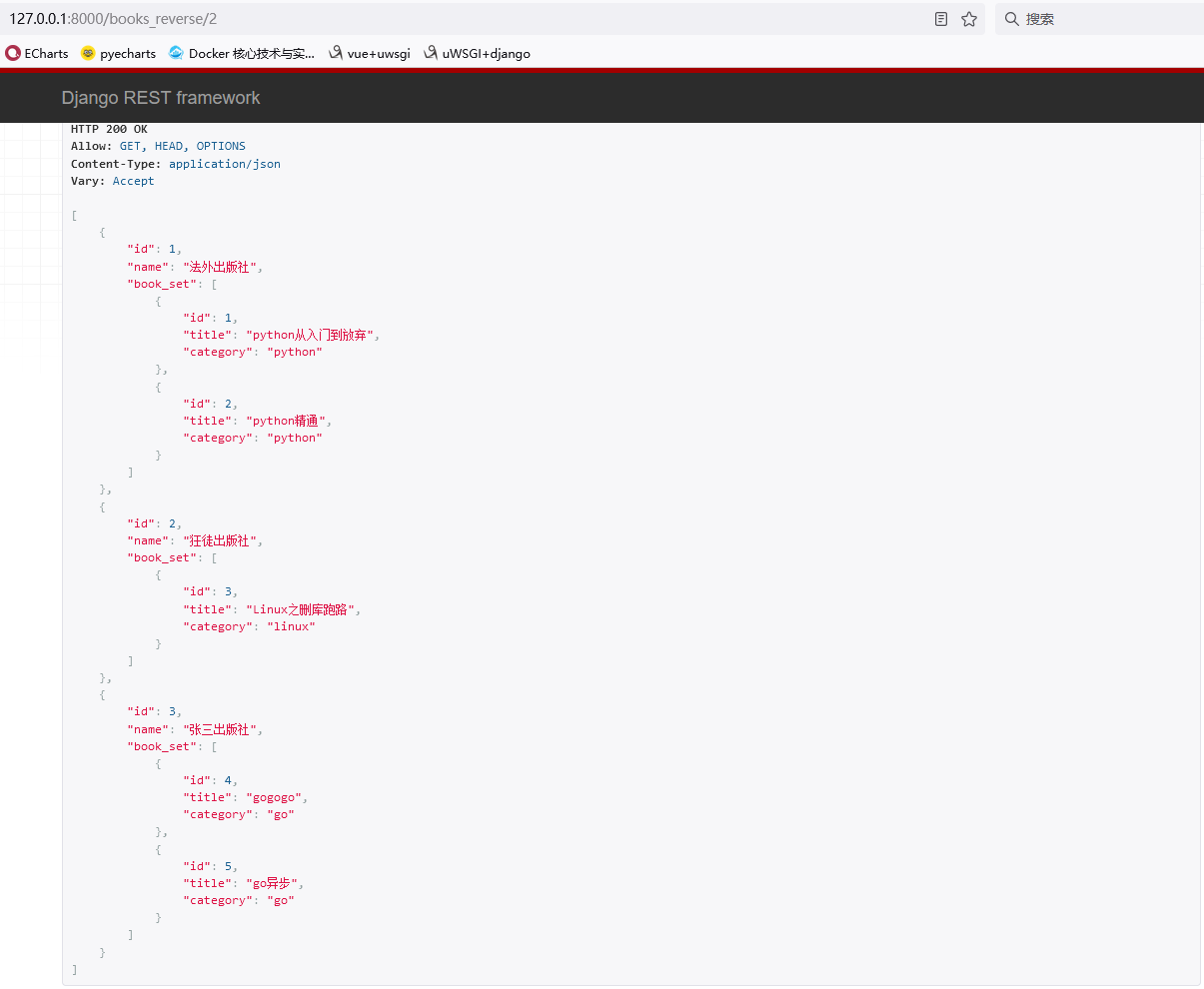Click the pyecharts bookmark favicon

88,53
